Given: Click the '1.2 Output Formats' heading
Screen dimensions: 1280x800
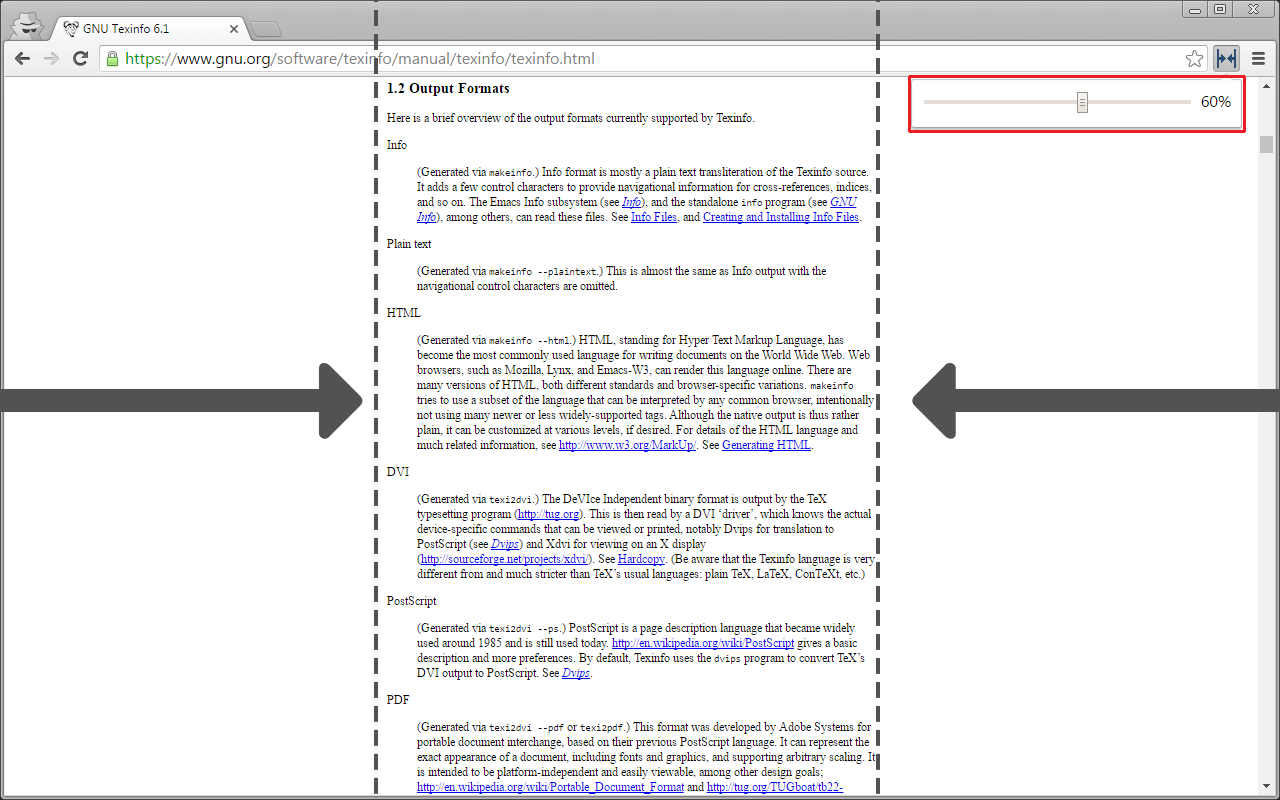Looking at the screenshot, I should click(448, 89).
